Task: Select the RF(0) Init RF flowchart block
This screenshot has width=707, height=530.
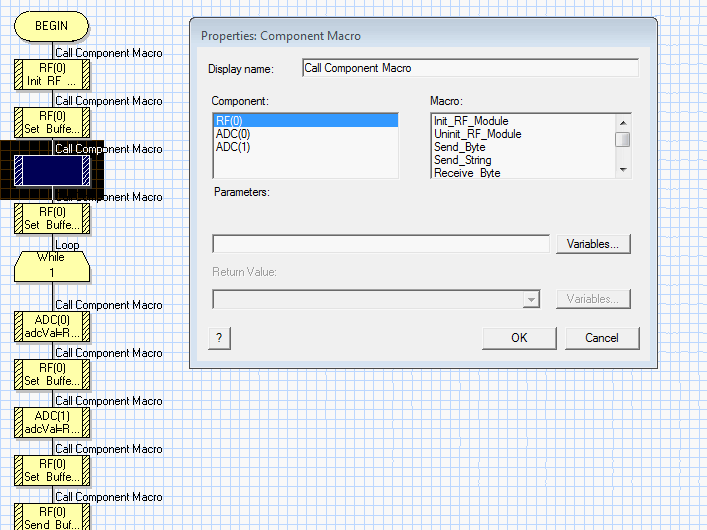Action: 52,74
